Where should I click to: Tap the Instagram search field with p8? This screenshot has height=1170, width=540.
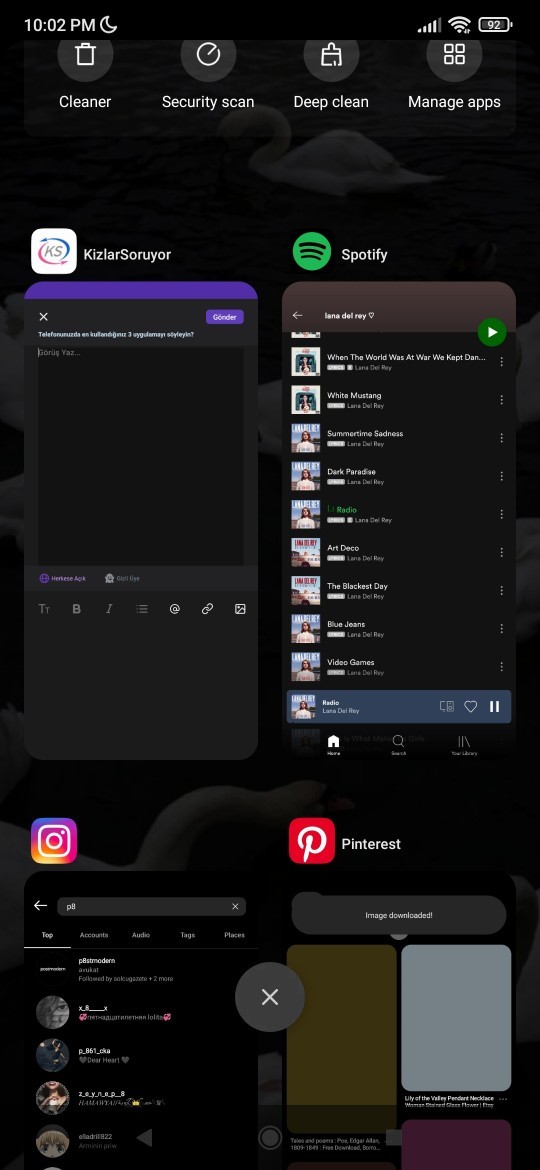[x=151, y=907]
